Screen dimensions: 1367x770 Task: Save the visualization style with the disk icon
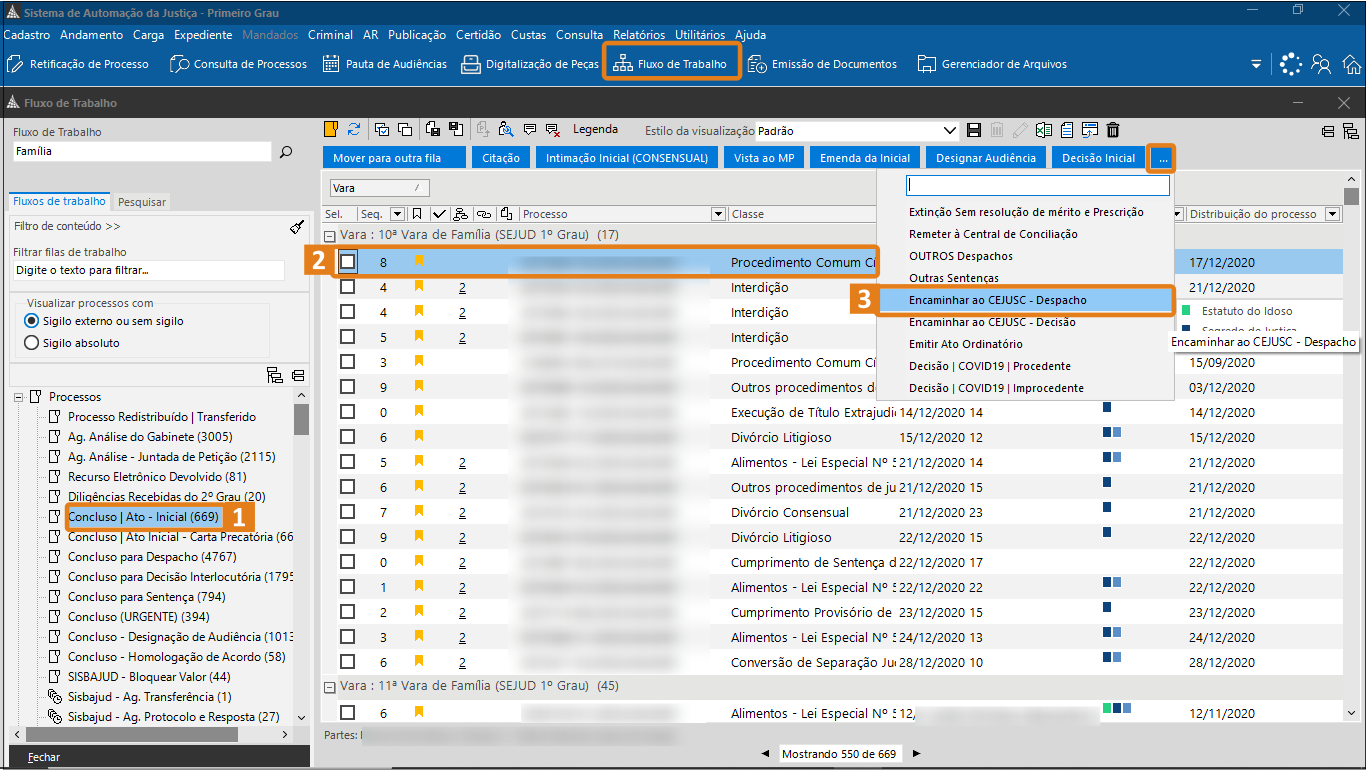click(974, 130)
